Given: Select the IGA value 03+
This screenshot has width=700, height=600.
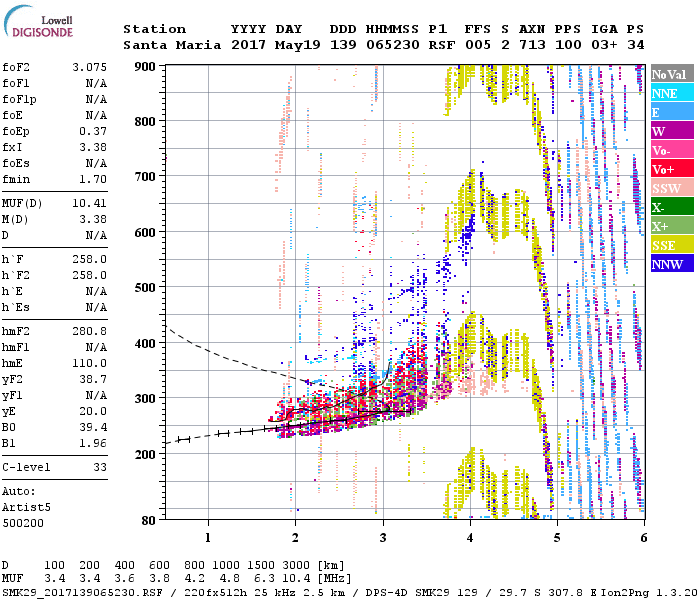Looking at the screenshot, I should click(x=604, y=45).
